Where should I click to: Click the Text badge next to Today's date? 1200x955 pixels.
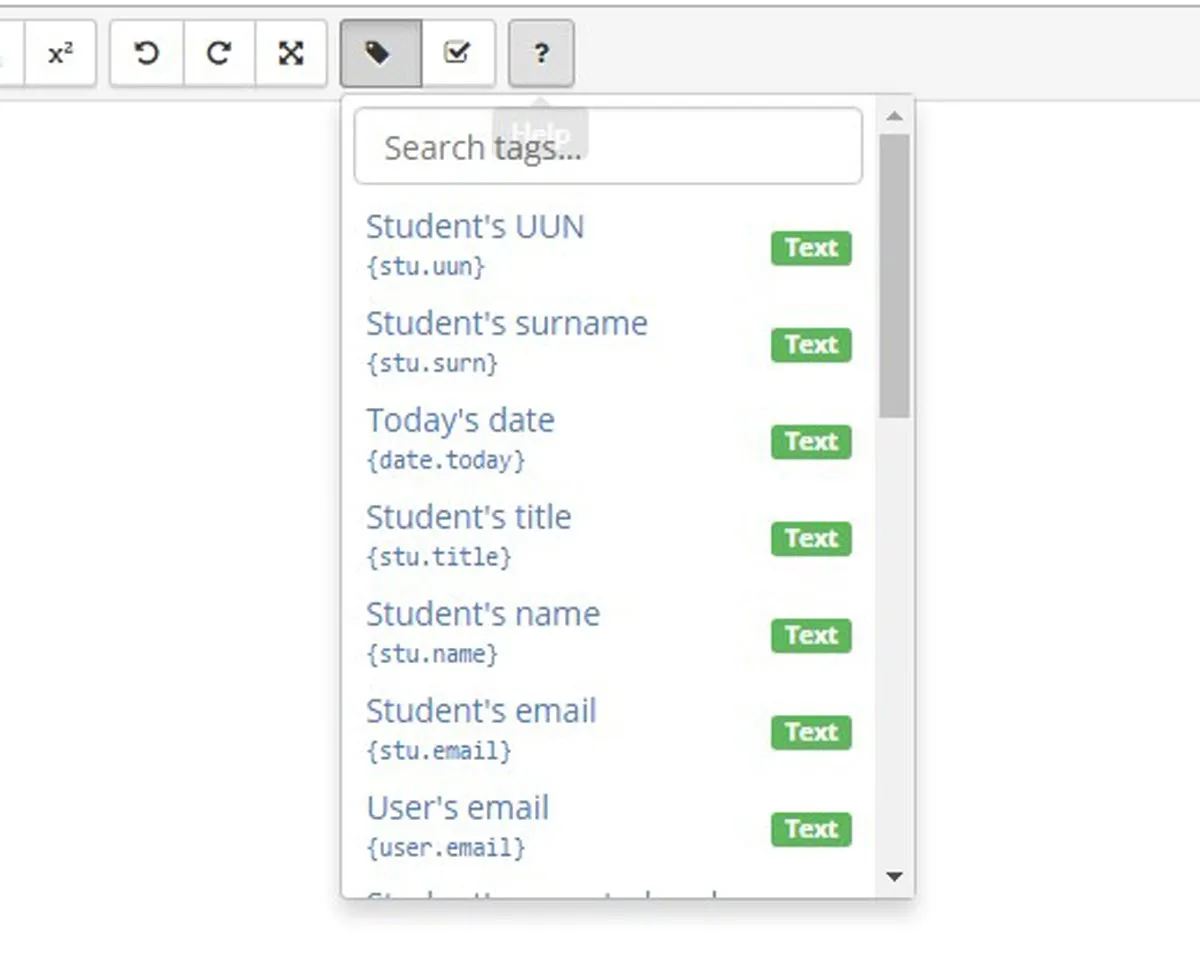pos(811,442)
